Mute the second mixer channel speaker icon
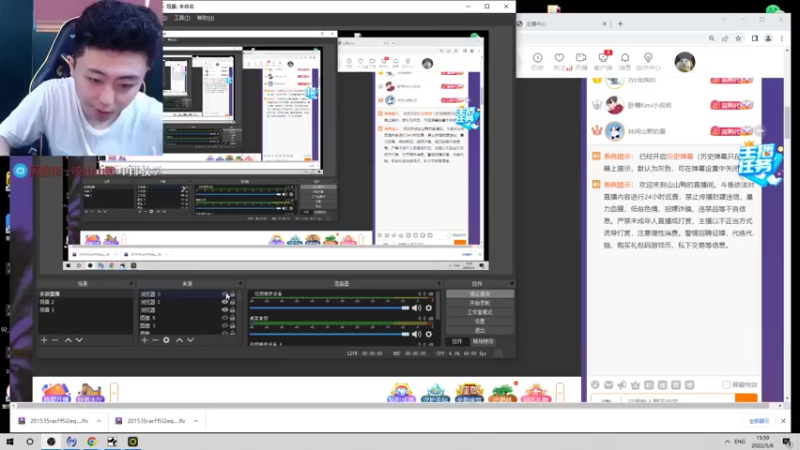The width and height of the screenshot is (800, 450). (x=417, y=334)
